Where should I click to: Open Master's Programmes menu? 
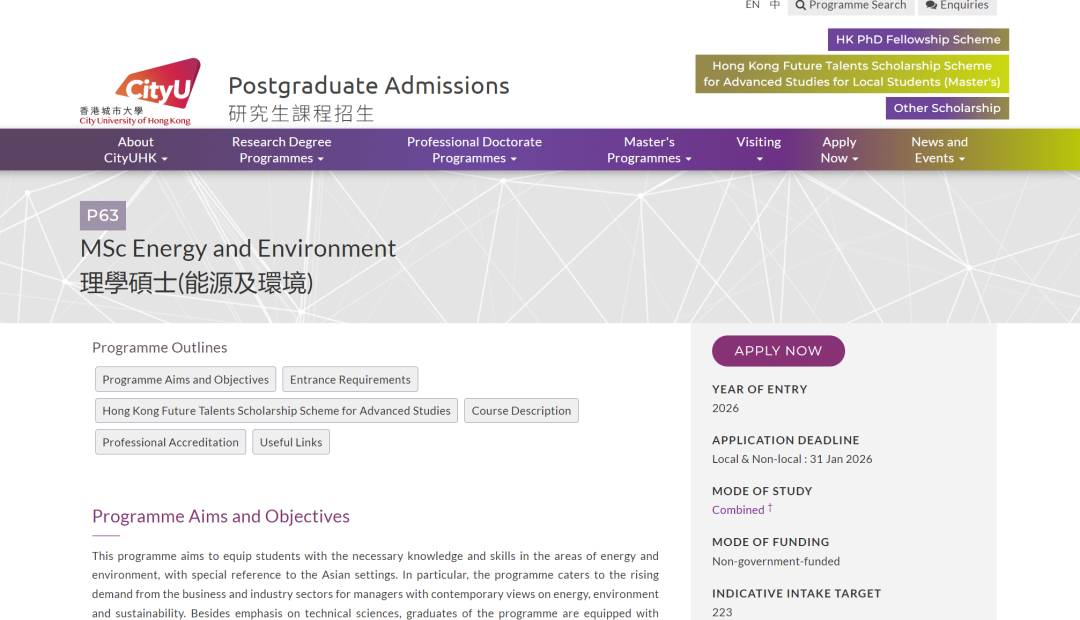coord(649,150)
